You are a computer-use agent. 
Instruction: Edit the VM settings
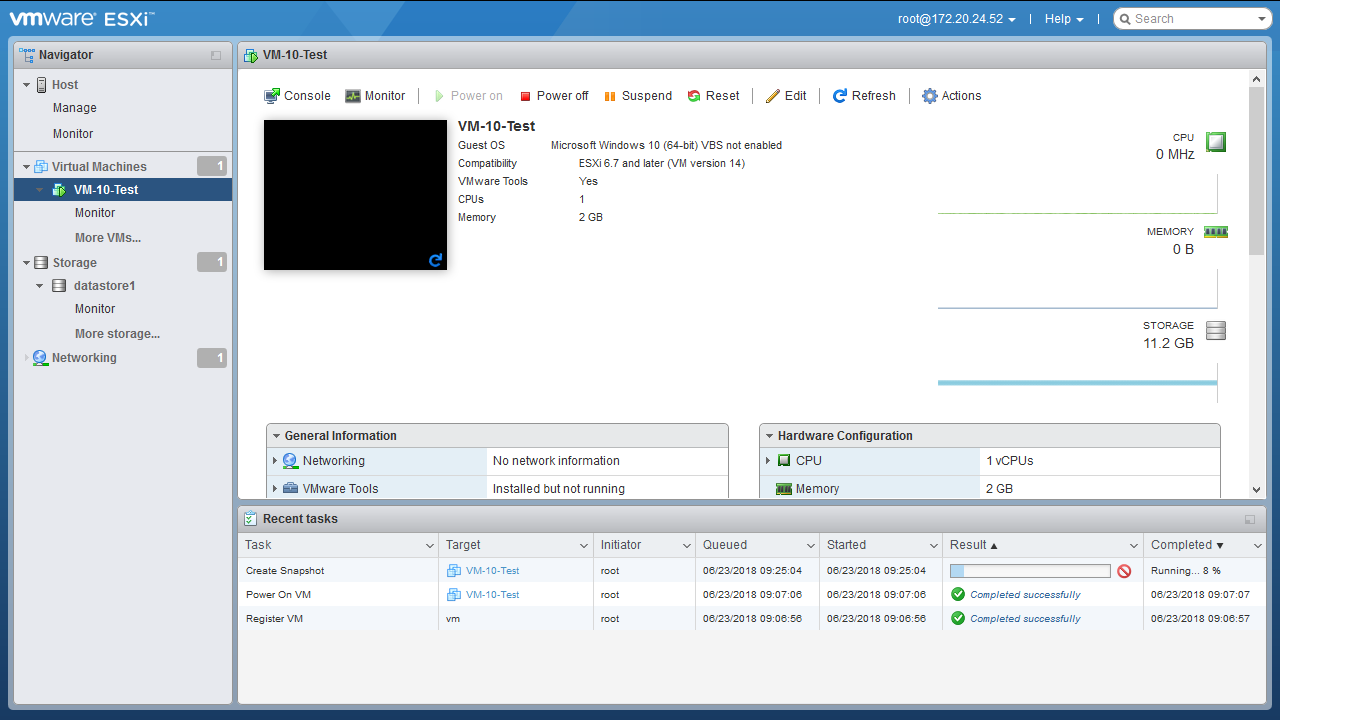pos(786,96)
